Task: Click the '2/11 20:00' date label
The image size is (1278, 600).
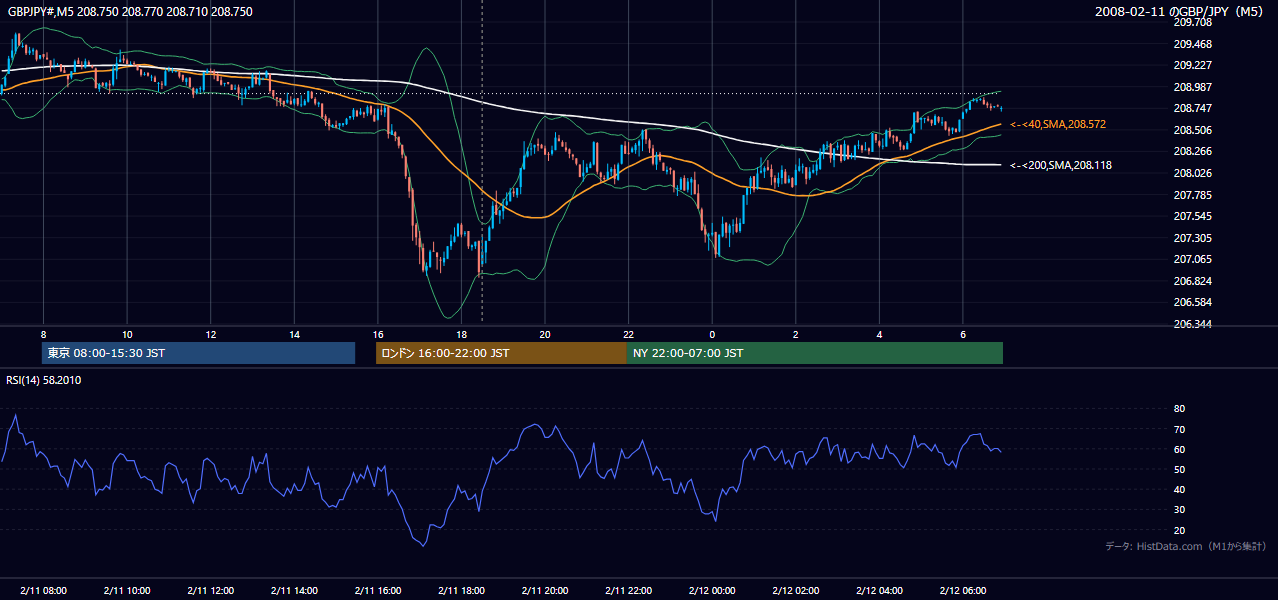Action: (x=545, y=590)
